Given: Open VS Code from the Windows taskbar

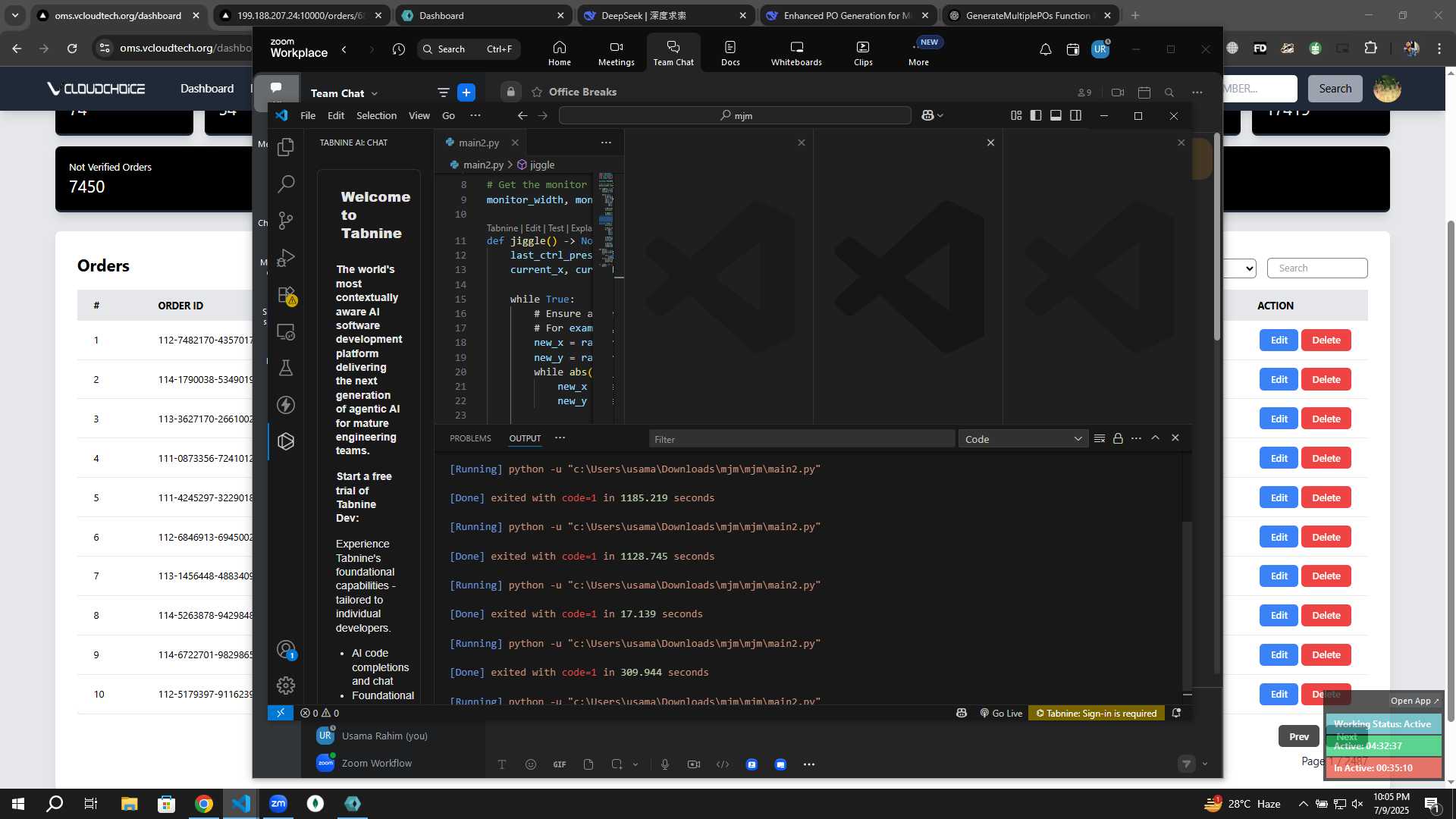Looking at the screenshot, I should pos(241,803).
